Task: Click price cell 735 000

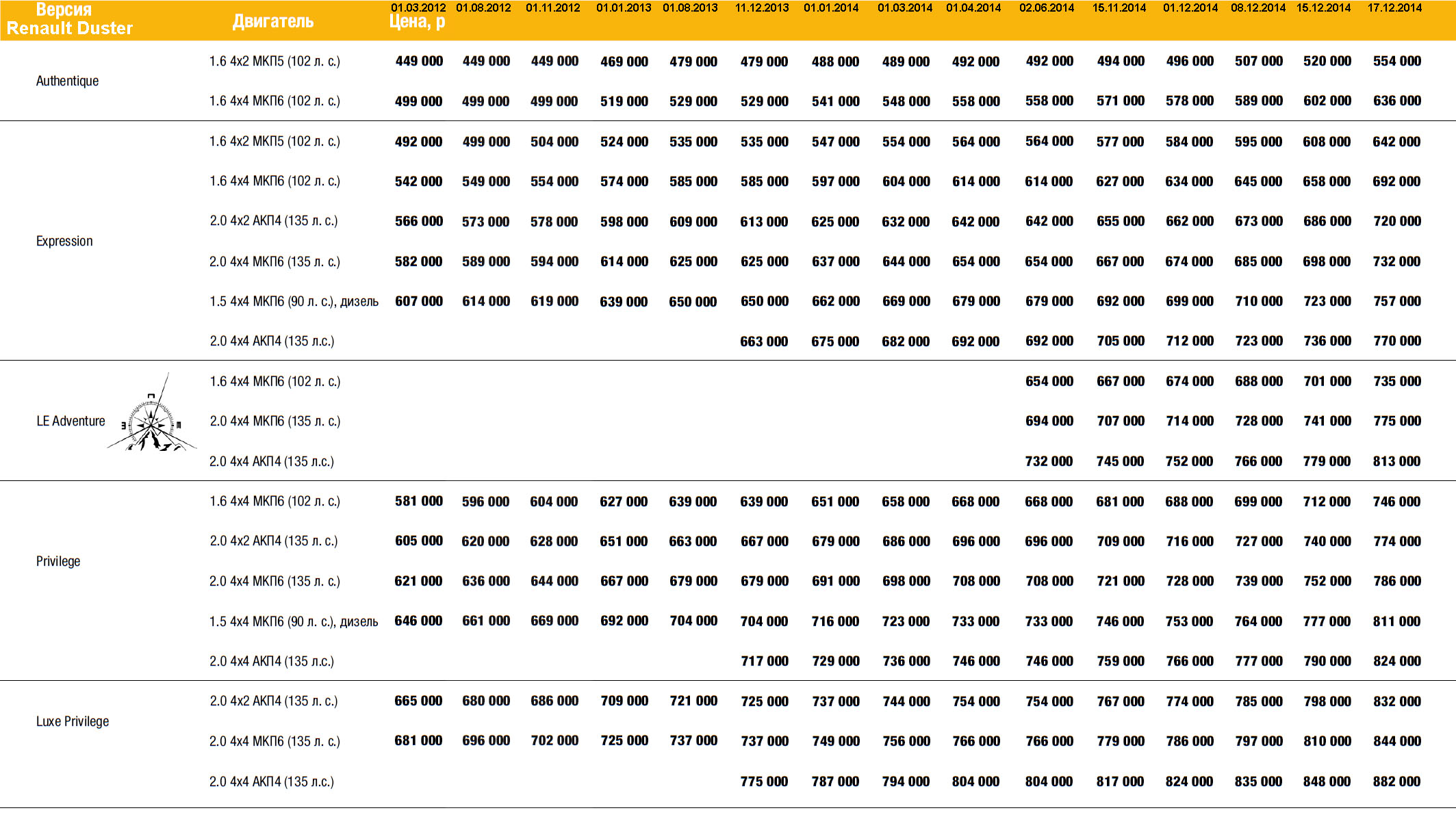Action: pyautogui.click(x=1397, y=381)
